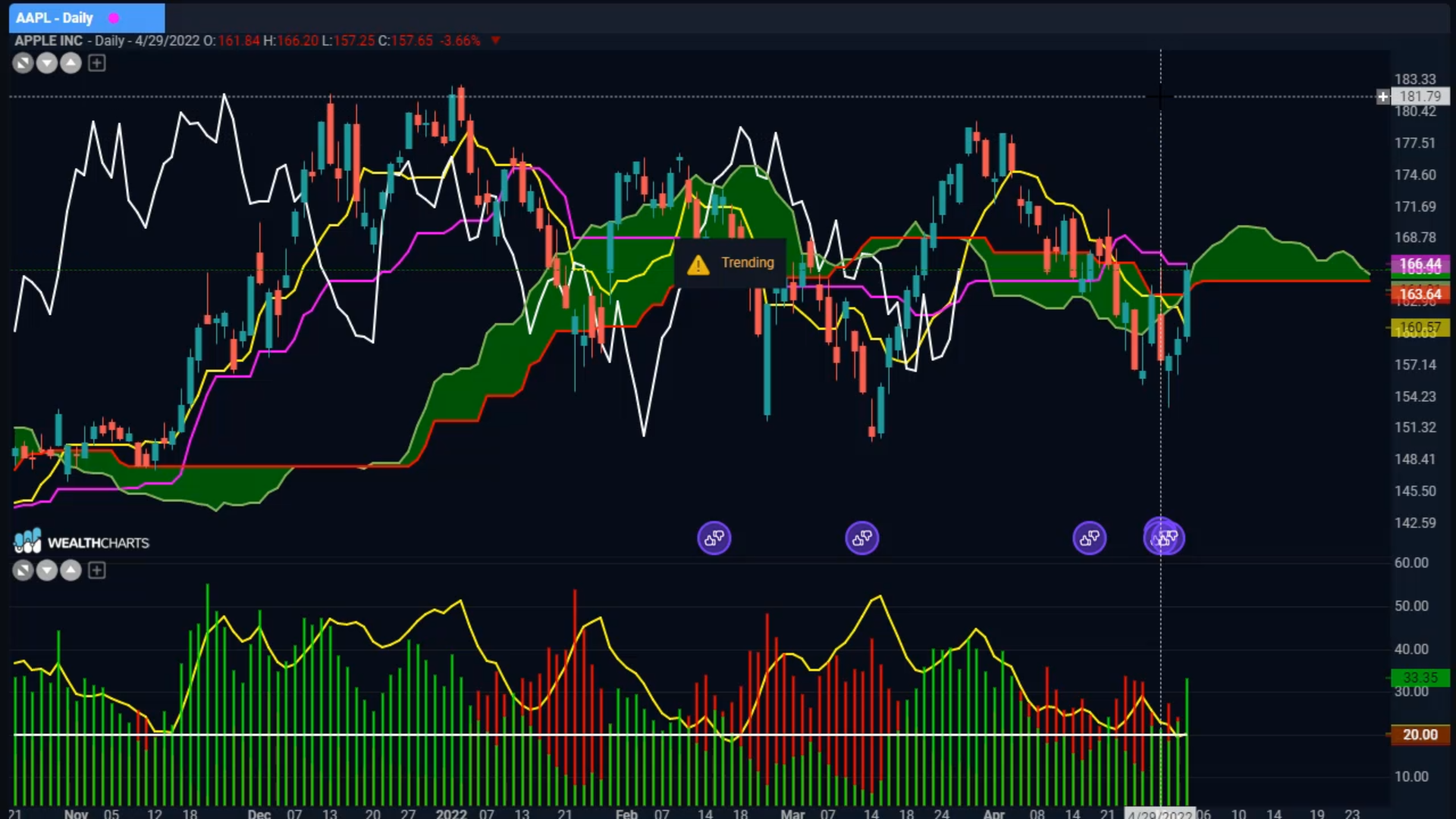This screenshot has width=1456, height=819.
Task: Select the orange 20.00 threshold level tag
Action: [1420, 734]
